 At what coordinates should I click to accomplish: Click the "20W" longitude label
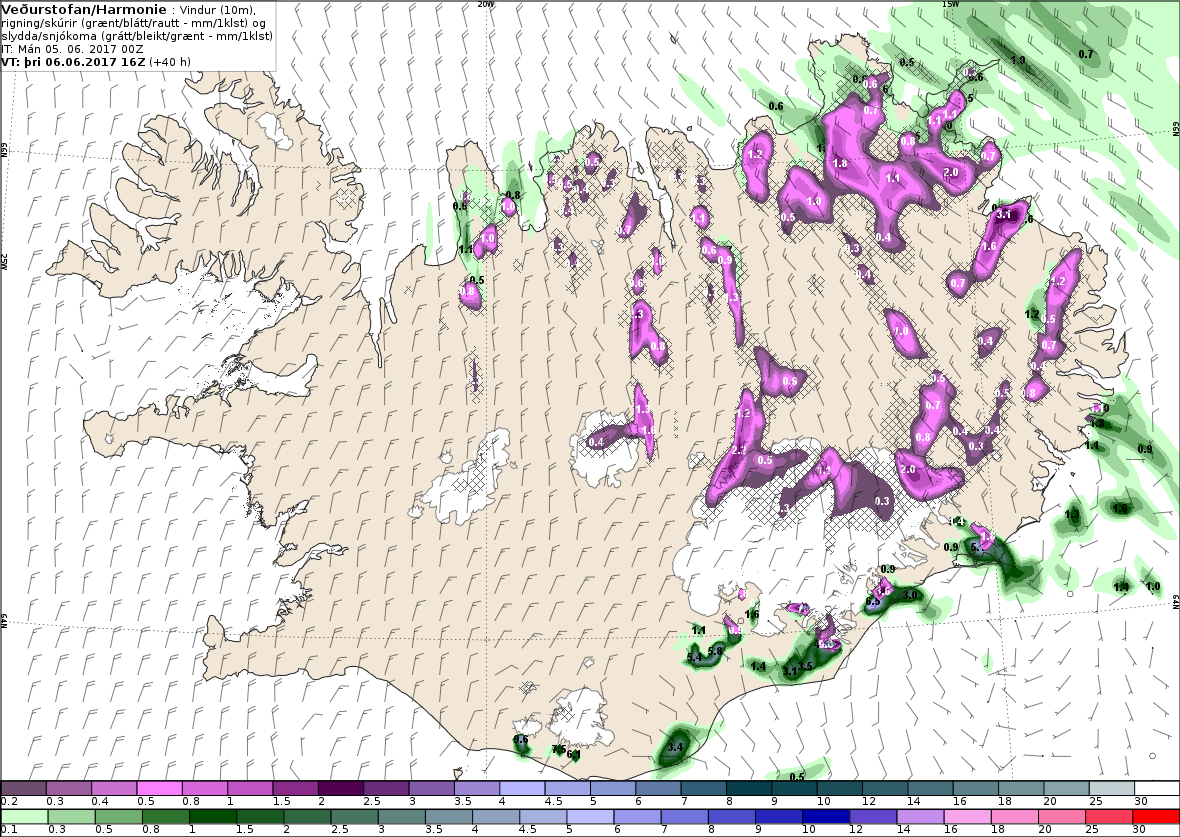486,4
